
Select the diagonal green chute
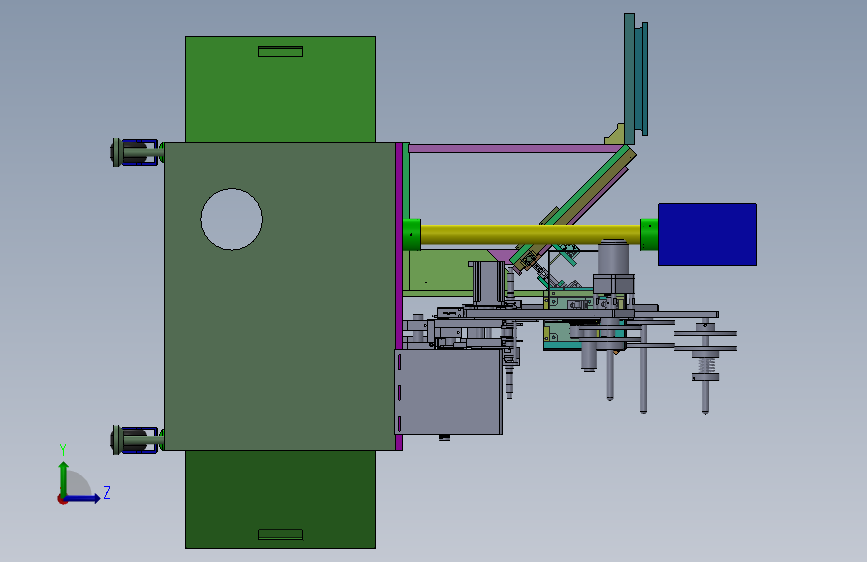click(x=575, y=204)
